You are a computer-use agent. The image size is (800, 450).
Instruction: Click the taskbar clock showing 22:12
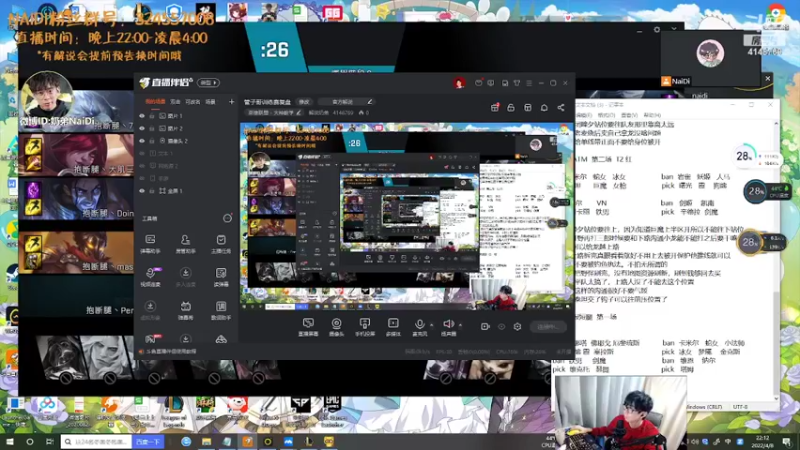pyautogui.click(x=762, y=441)
